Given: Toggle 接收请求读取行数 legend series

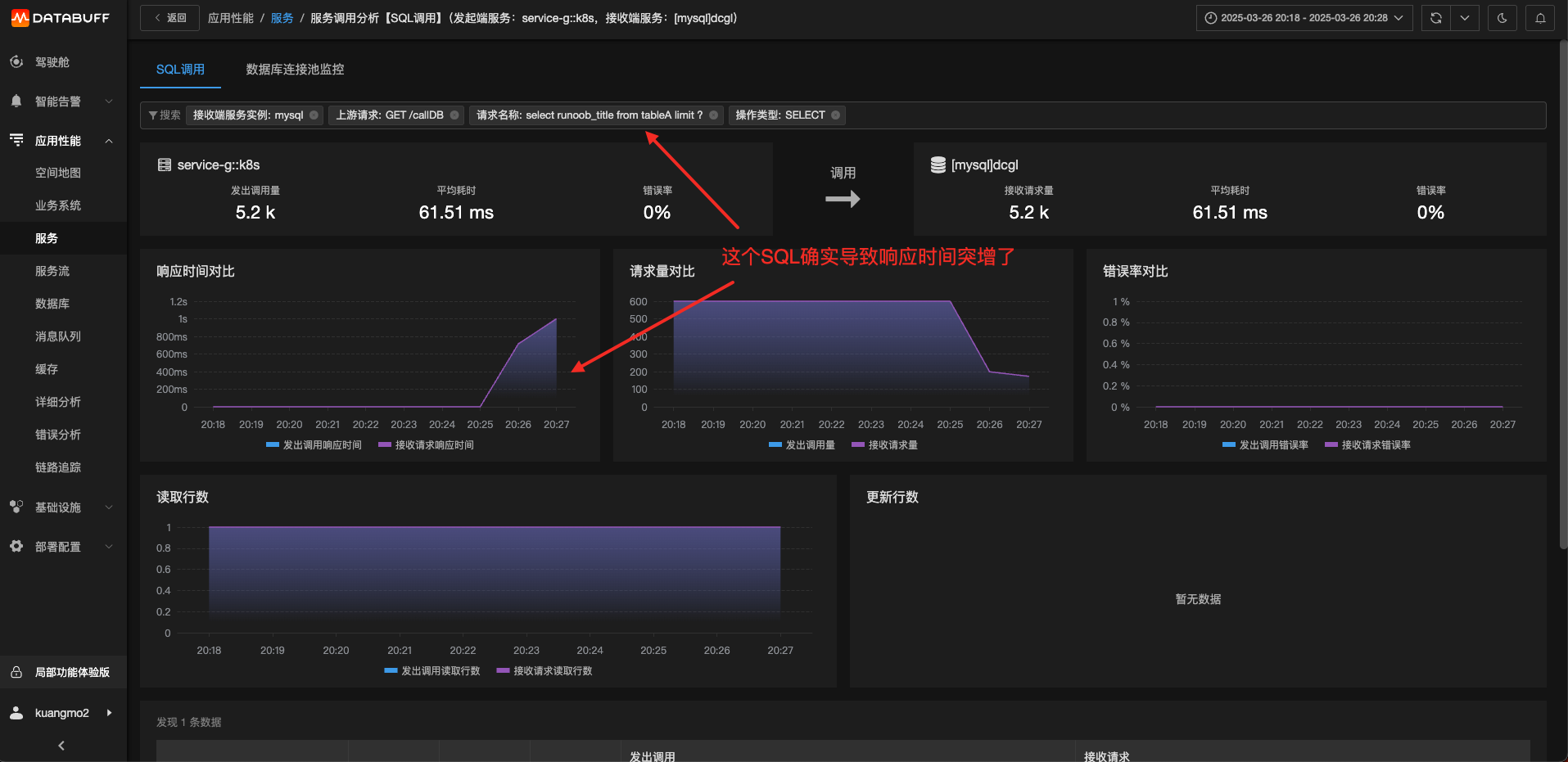Looking at the screenshot, I should tap(545, 671).
